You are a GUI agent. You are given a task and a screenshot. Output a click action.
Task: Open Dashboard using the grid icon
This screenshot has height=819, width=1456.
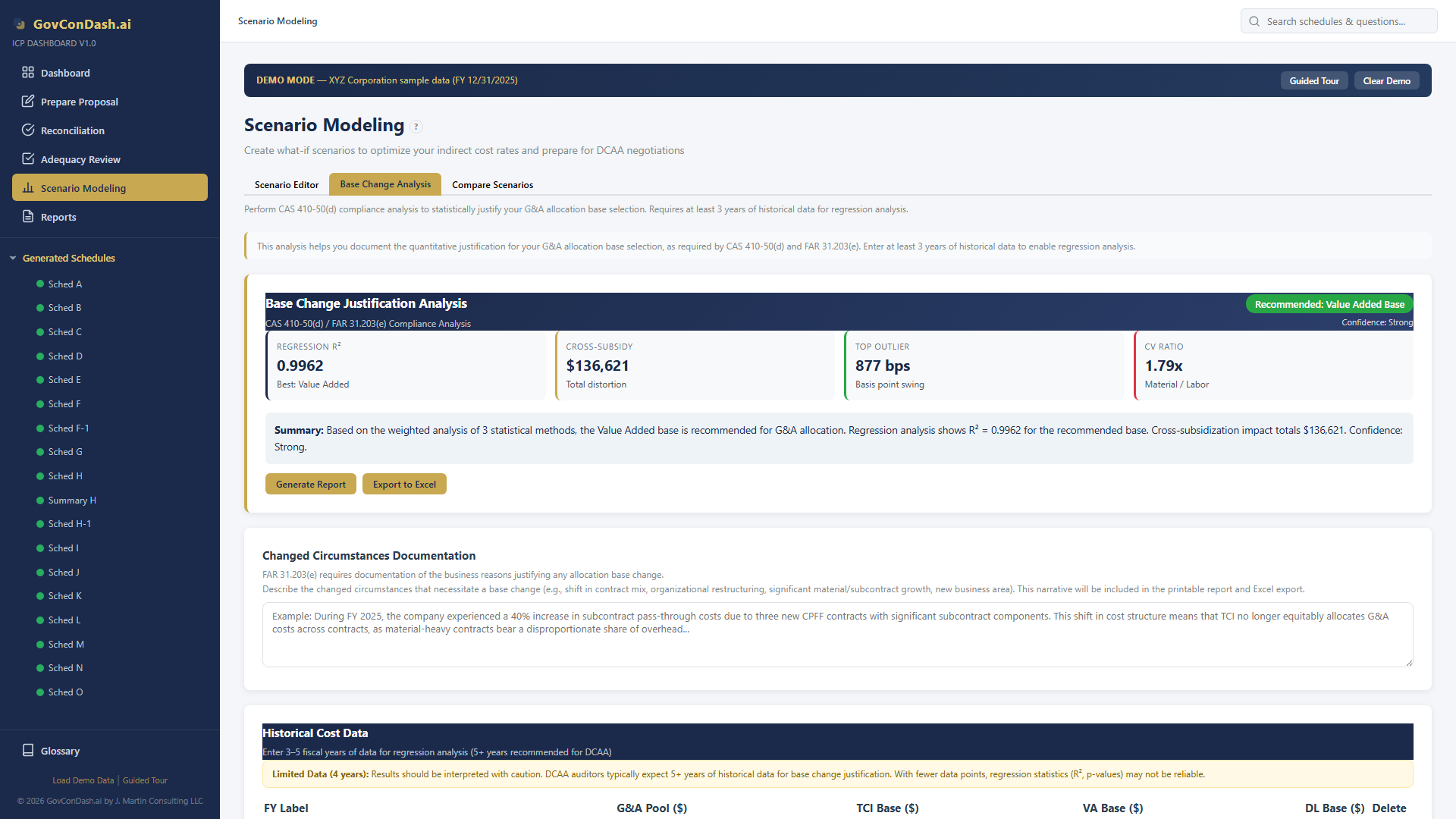(28, 72)
